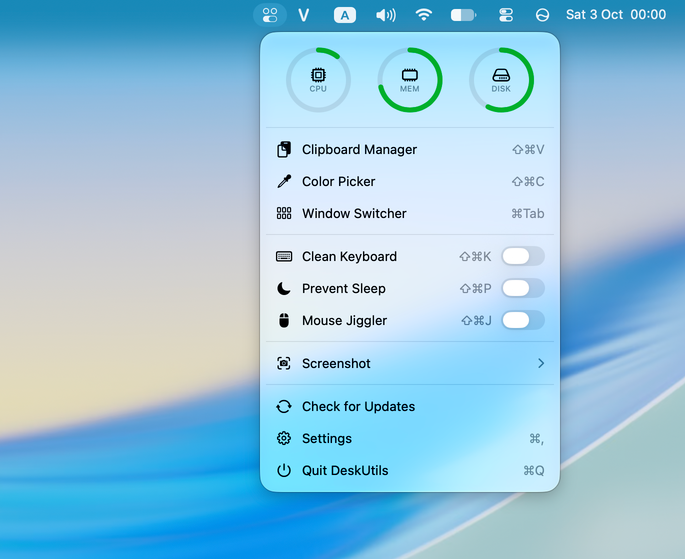Click the V icon in menu bar

pos(304,15)
